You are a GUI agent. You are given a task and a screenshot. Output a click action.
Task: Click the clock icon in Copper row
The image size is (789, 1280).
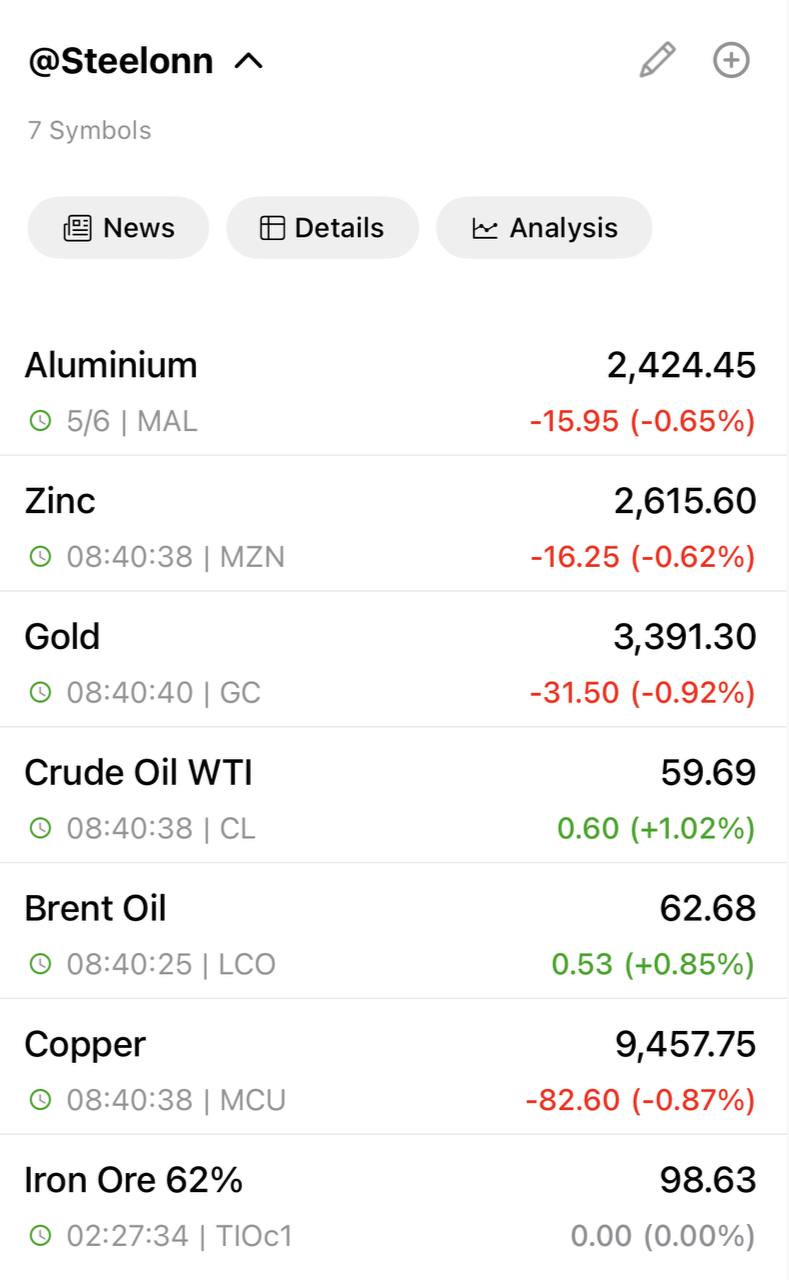pyautogui.click(x=40, y=1100)
